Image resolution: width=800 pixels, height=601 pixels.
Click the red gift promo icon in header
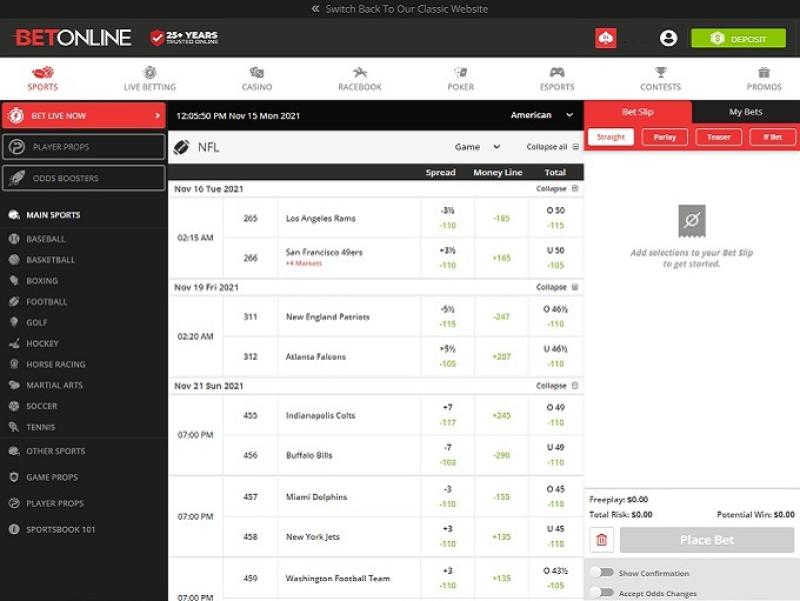[606, 38]
